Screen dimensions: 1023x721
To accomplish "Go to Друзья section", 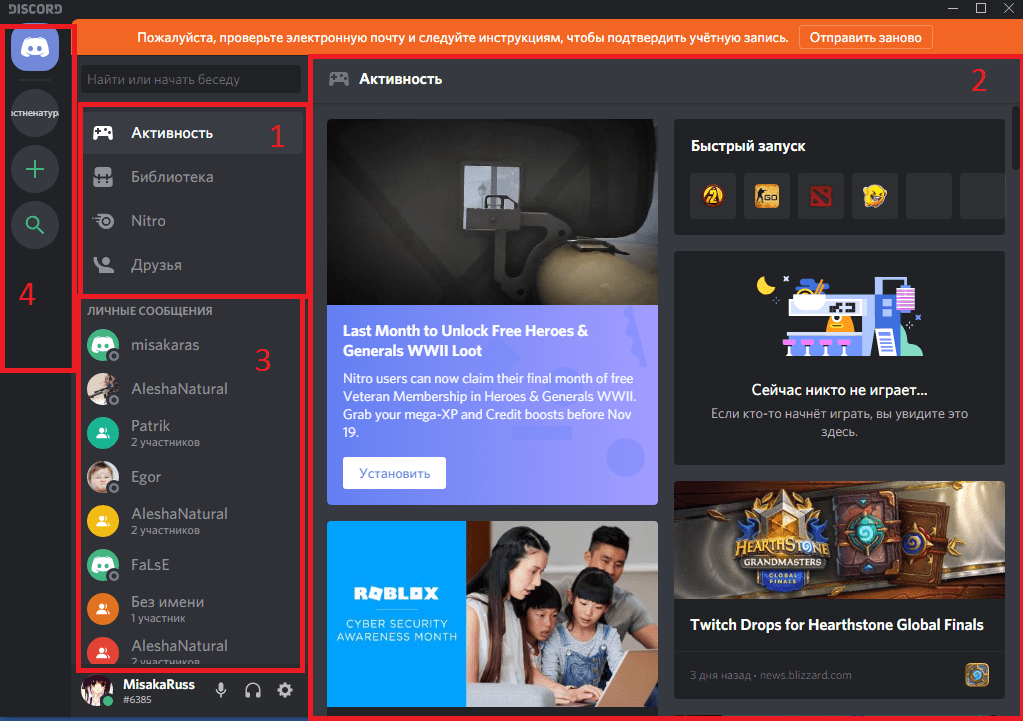I will 156,265.
